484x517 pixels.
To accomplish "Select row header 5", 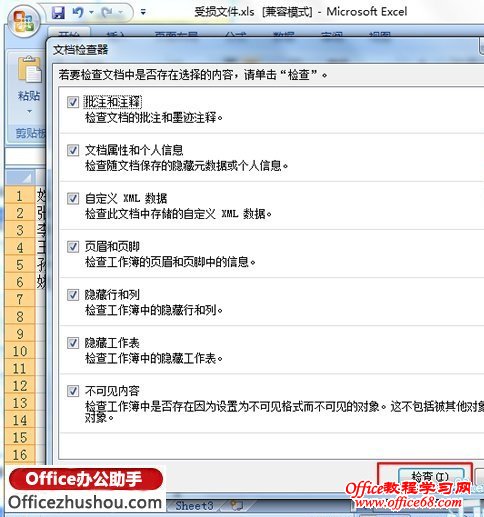I will pos(20,265).
